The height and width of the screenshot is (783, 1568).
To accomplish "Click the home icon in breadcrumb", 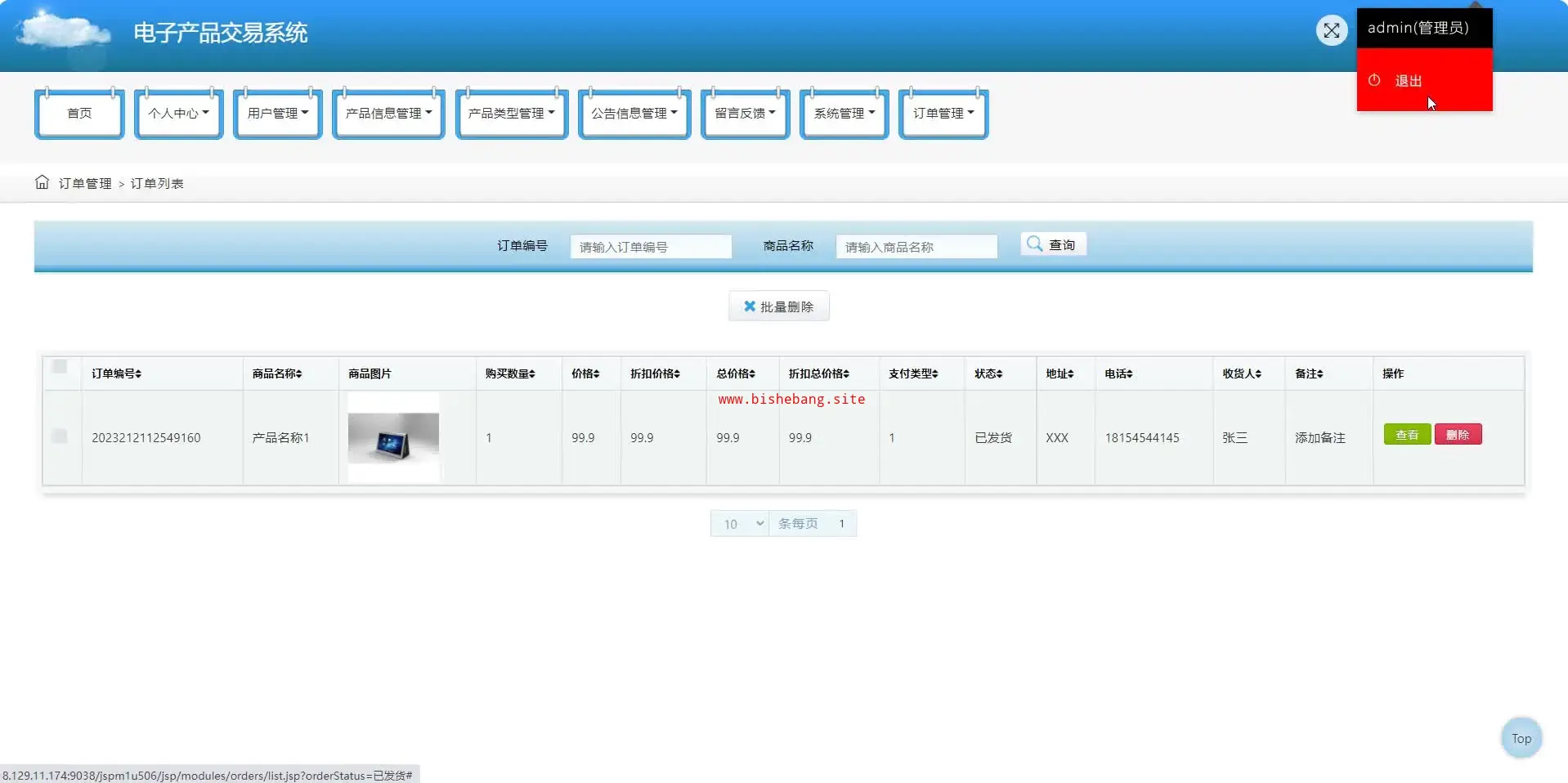I will pos(43,182).
